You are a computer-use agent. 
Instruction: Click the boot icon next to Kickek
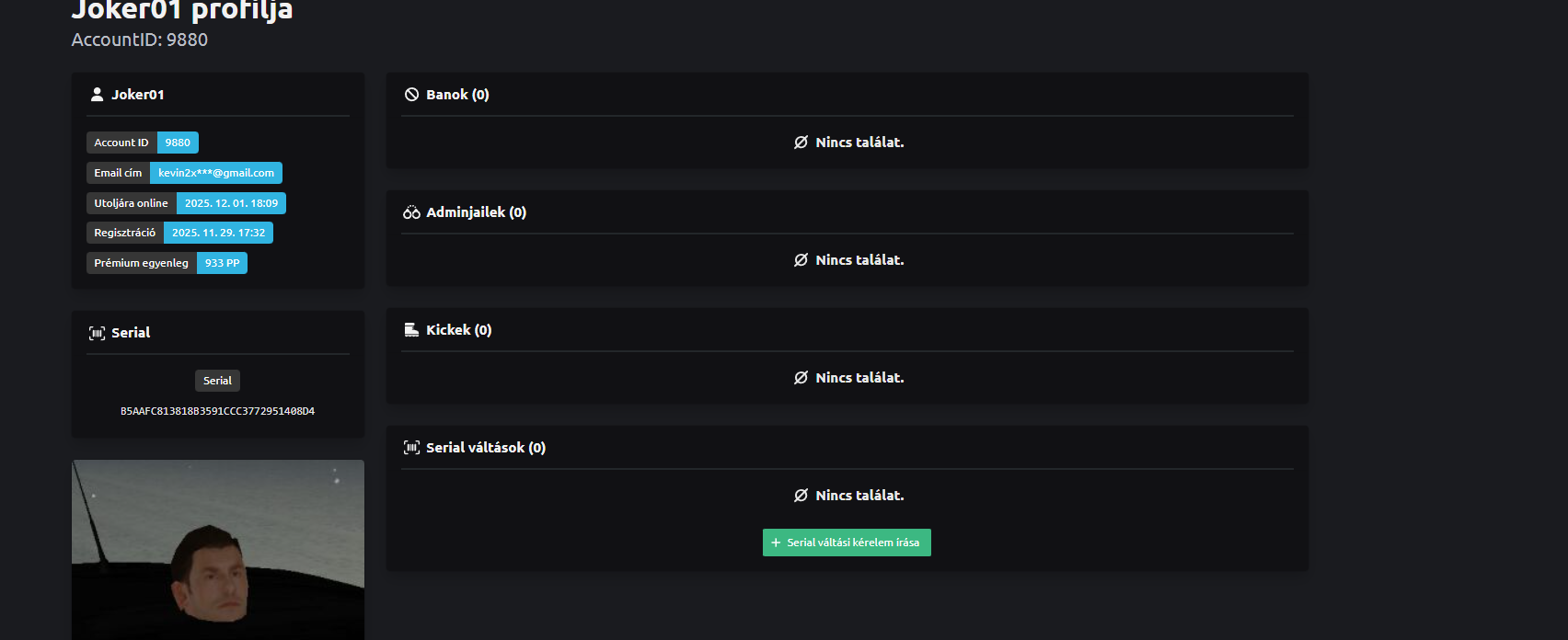click(x=411, y=330)
